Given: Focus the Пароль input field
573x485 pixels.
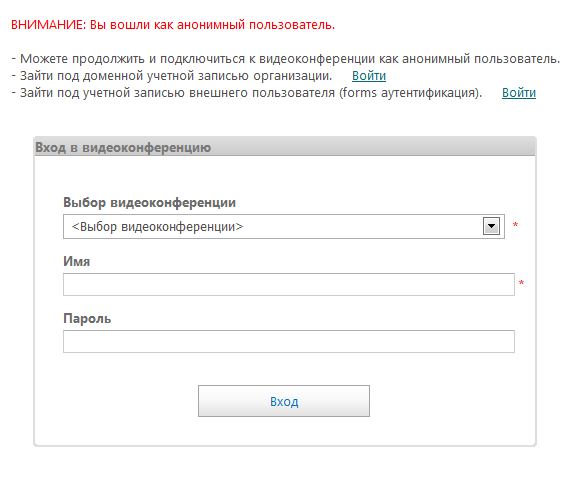Looking at the screenshot, I should [x=289, y=341].
